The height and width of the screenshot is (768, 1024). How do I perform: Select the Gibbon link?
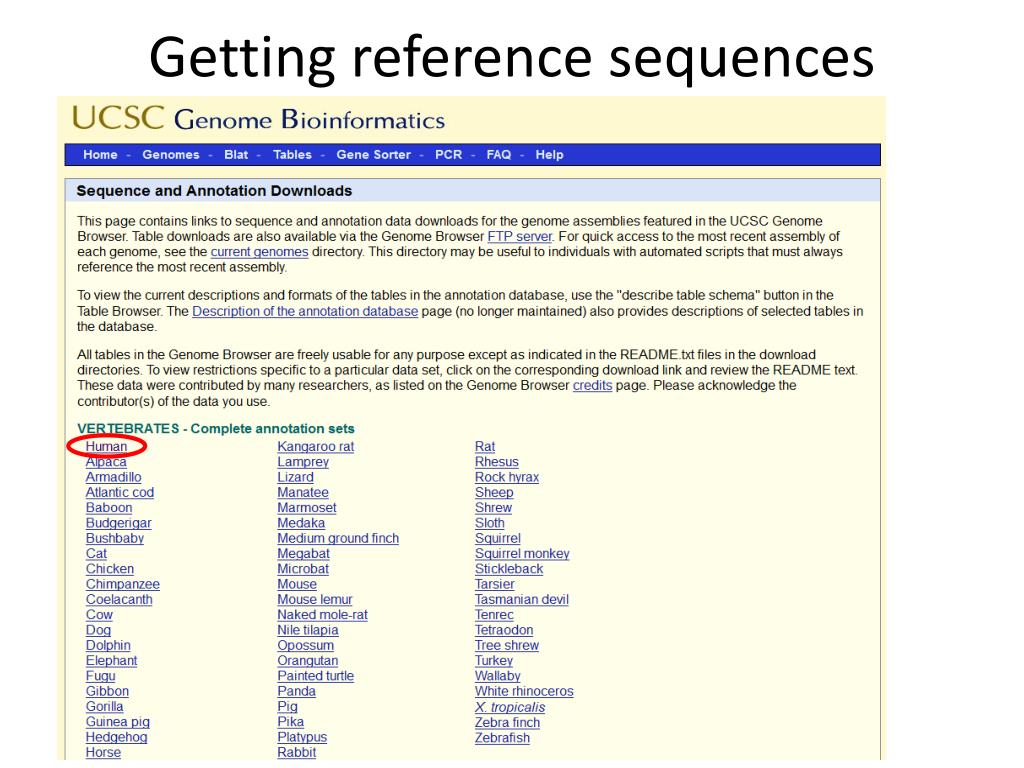pos(107,692)
